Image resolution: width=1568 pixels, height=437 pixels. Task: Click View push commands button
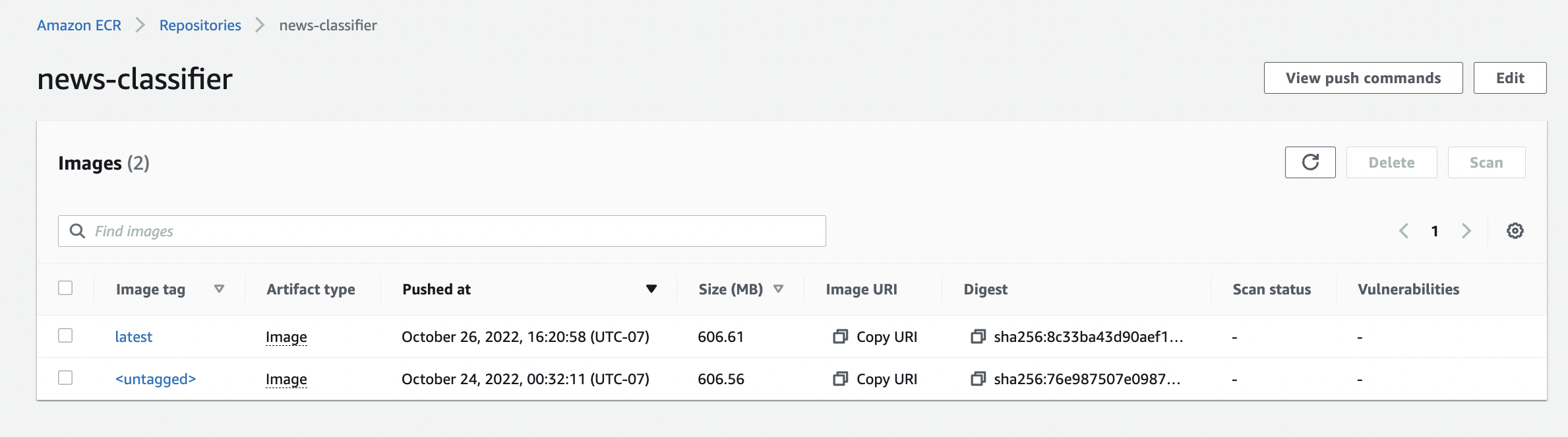click(x=1362, y=78)
